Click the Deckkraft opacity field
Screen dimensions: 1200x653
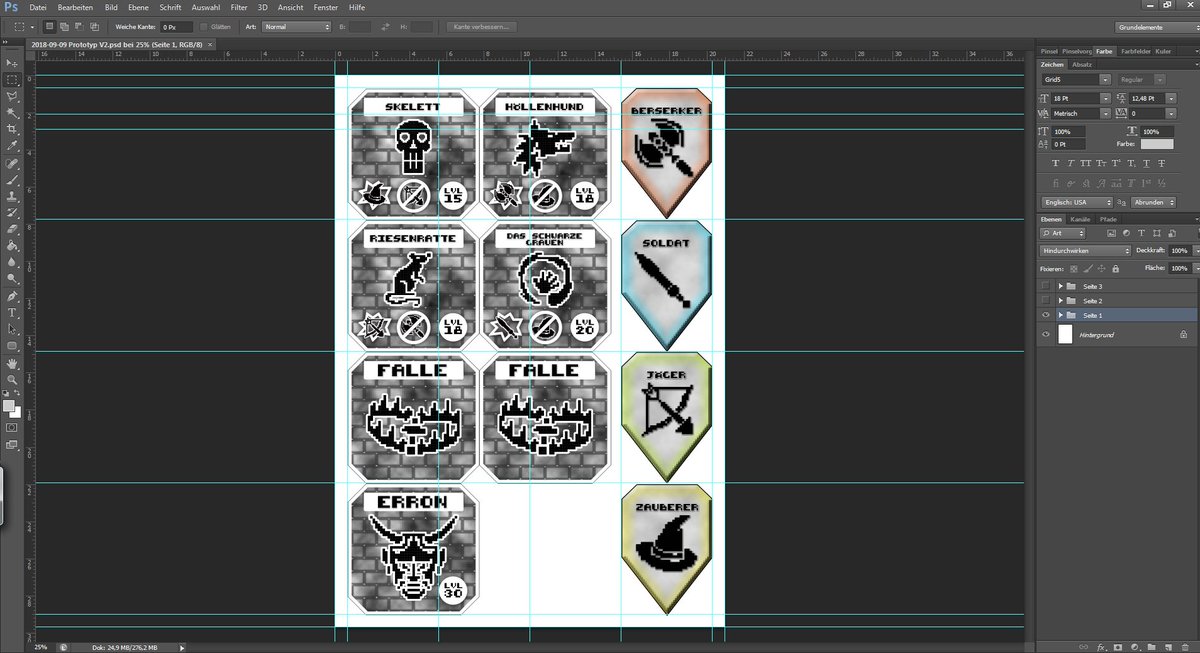(x=1179, y=250)
